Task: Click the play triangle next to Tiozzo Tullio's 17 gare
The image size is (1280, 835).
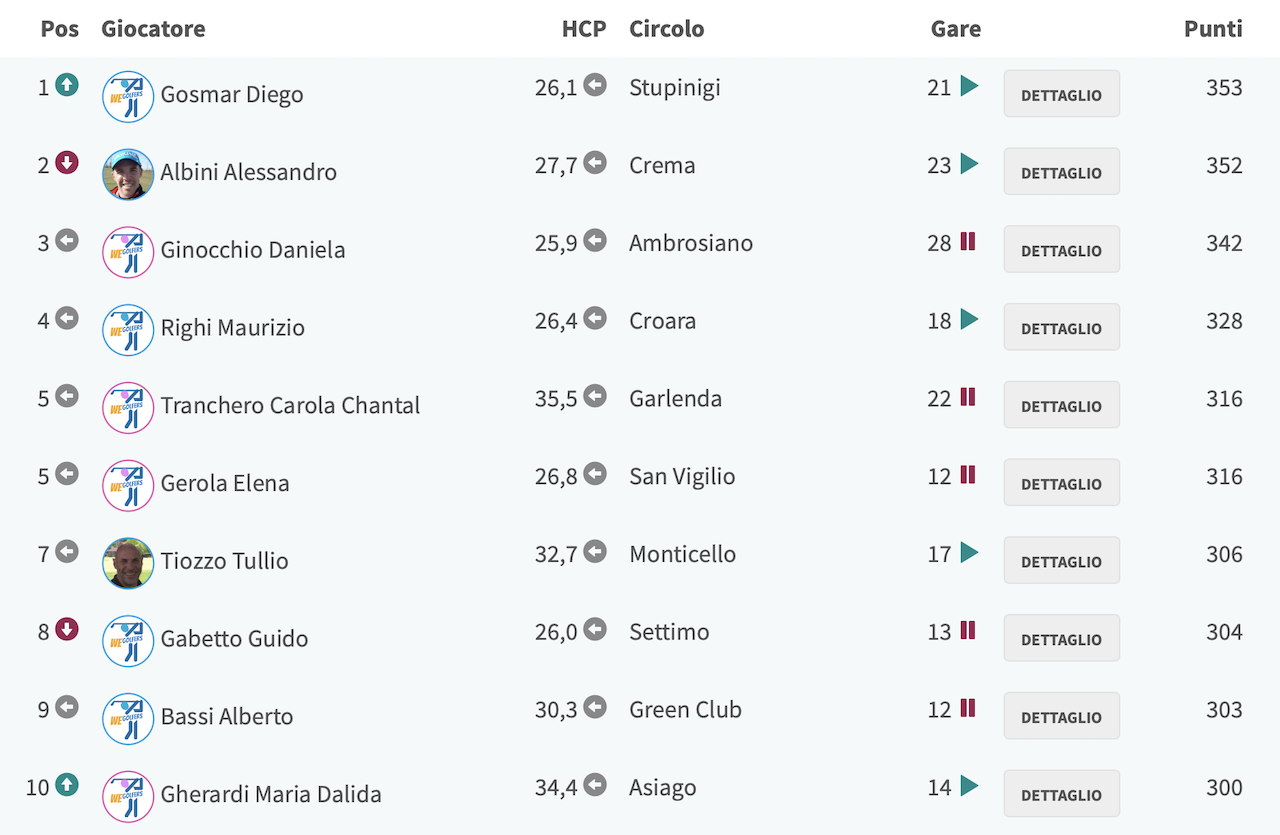Action: pos(969,552)
